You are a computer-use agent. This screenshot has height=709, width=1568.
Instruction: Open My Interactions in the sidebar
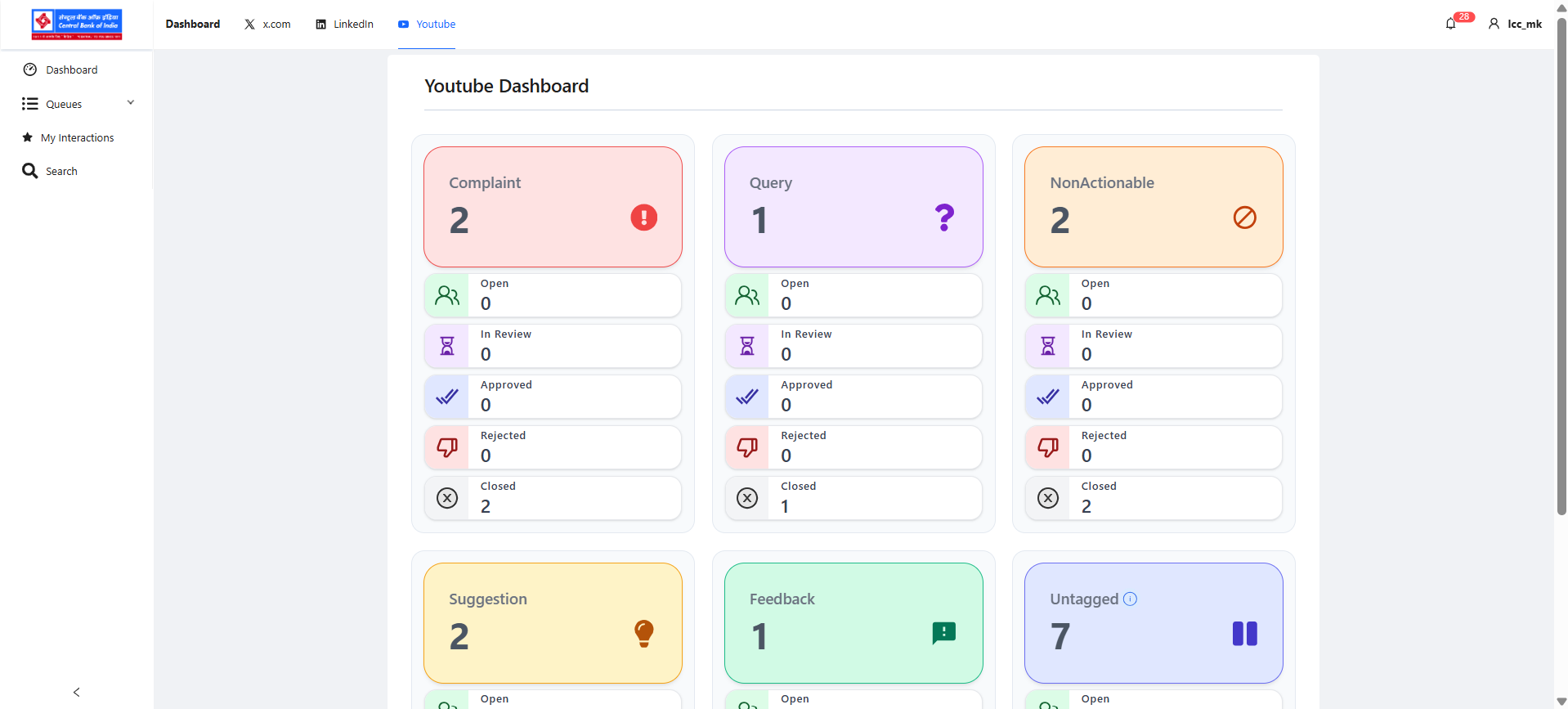click(x=76, y=137)
